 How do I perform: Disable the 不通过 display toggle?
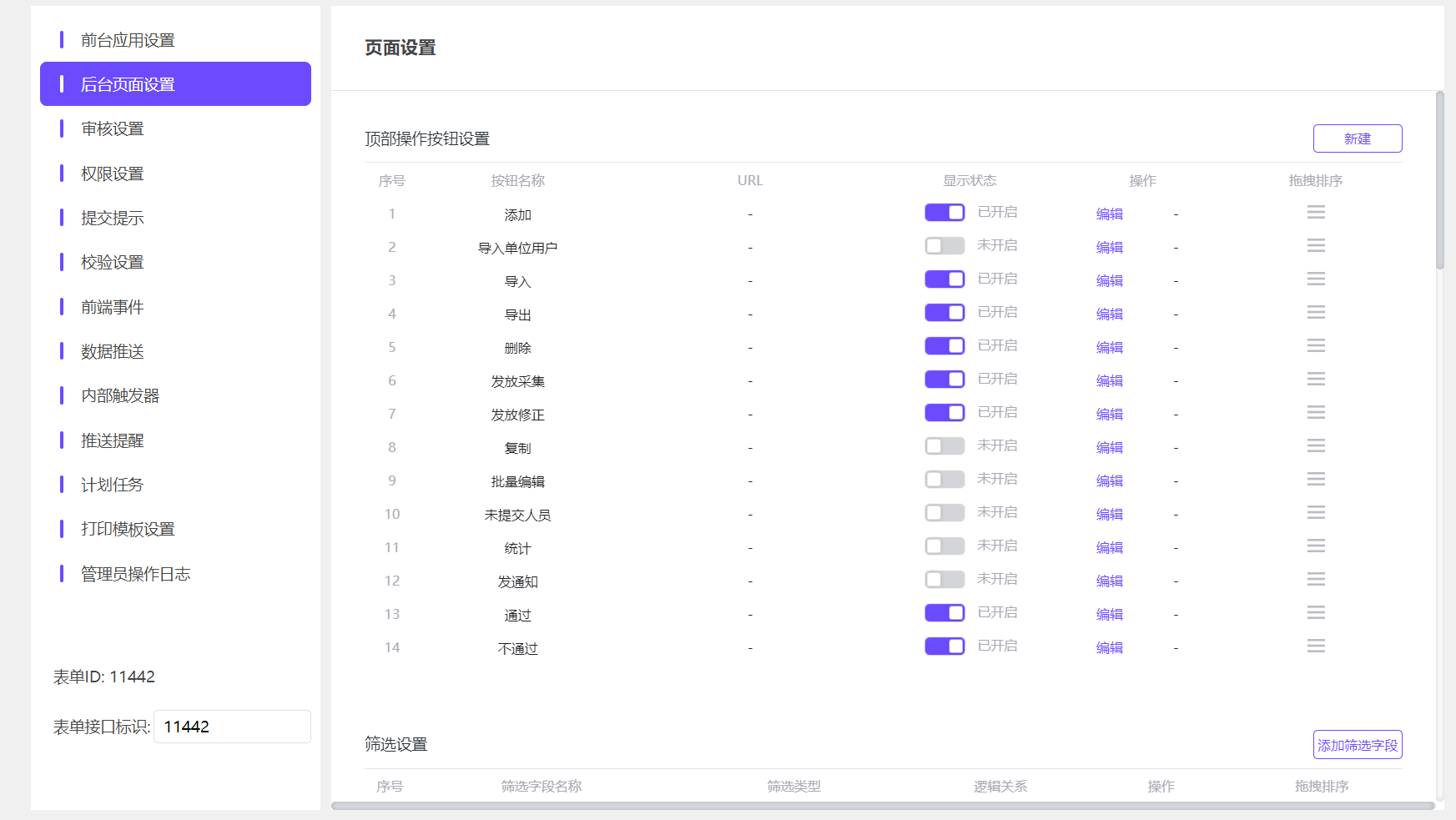[x=945, y=646]
